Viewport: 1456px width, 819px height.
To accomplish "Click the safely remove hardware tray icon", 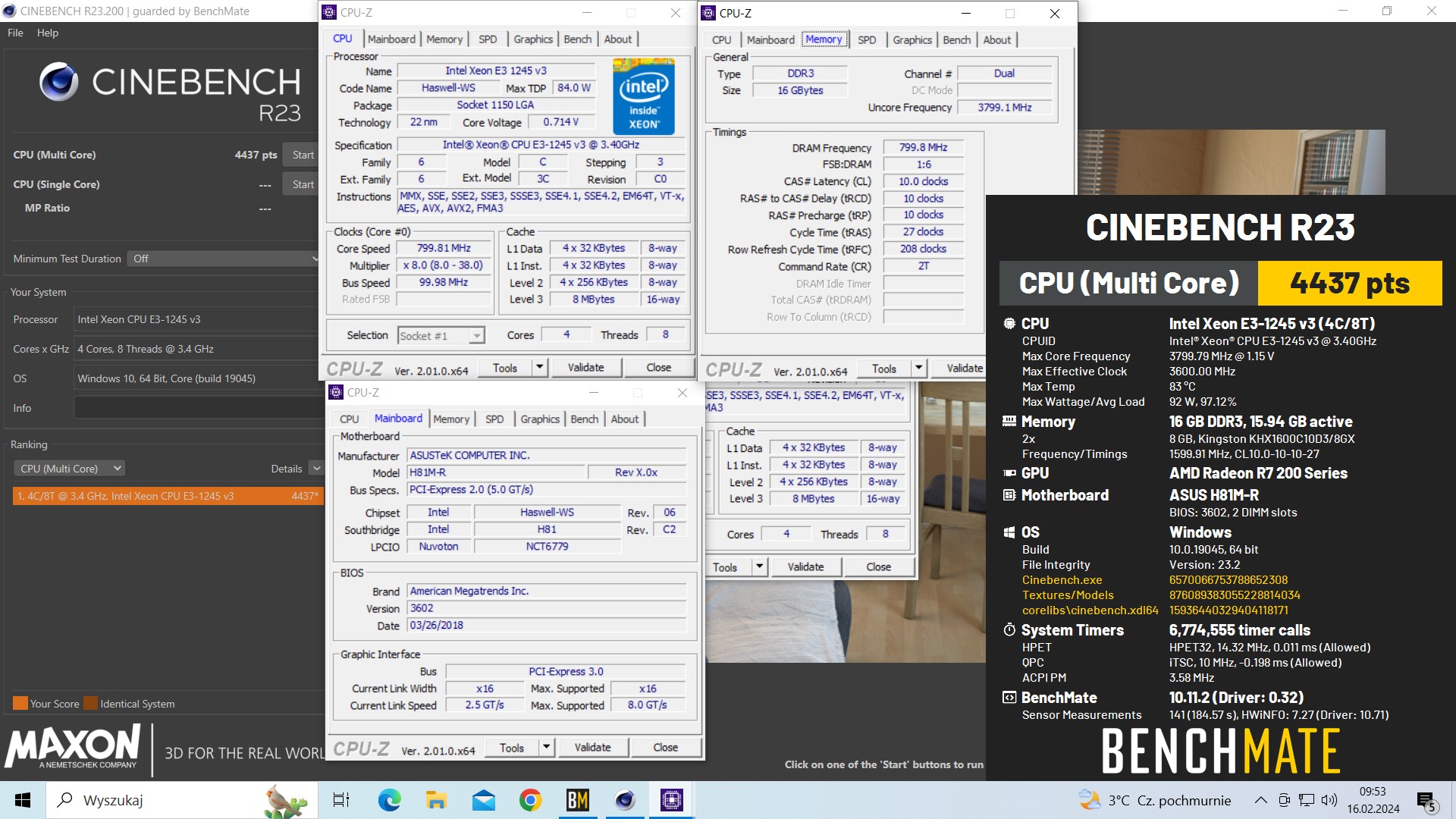I will click(x=1284, y=800).
